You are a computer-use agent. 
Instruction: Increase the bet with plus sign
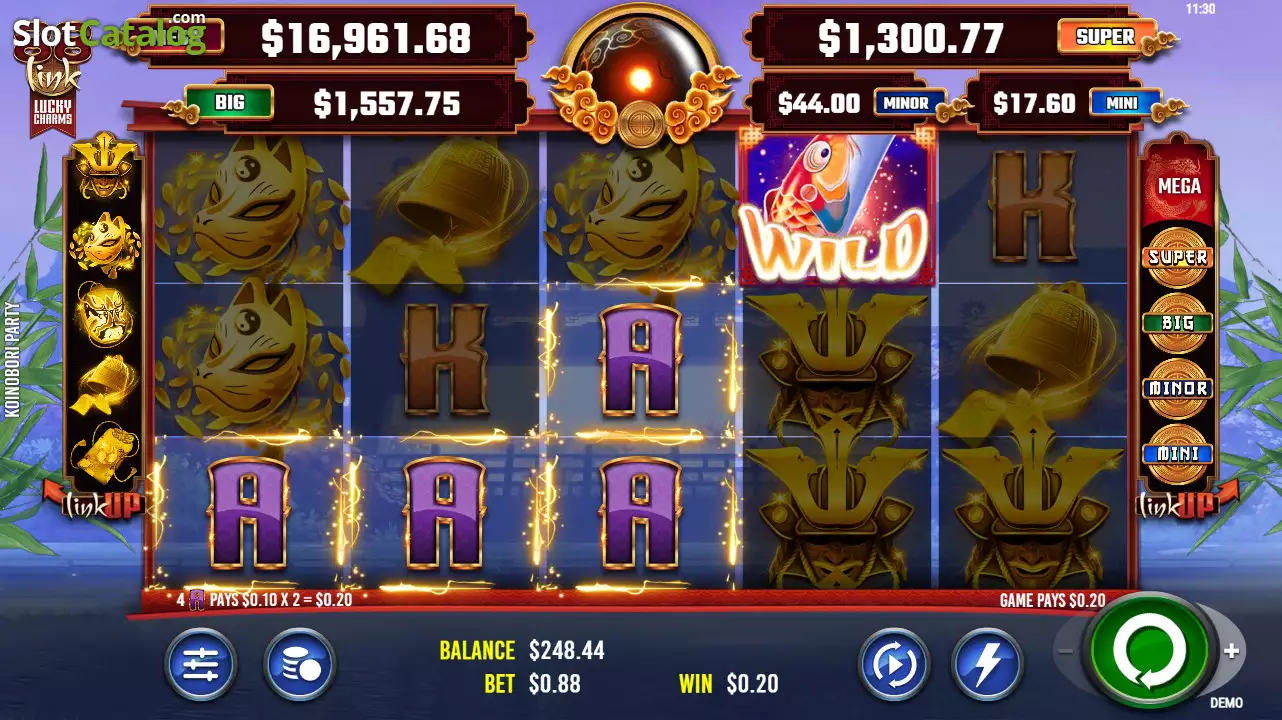[x=1231, y=651]
